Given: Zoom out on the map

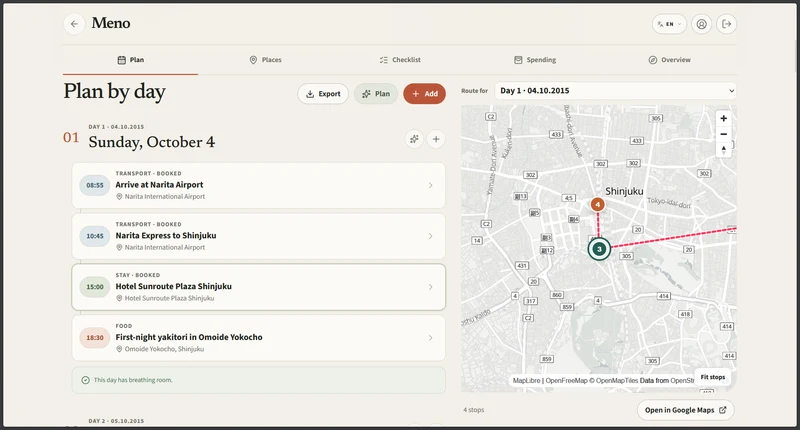Looking at the screenshot, I should [723, 134].
